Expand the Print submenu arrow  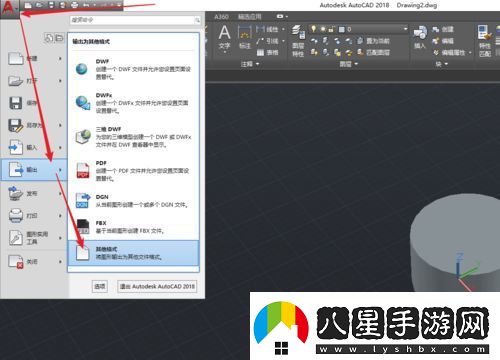pos(60,216)
